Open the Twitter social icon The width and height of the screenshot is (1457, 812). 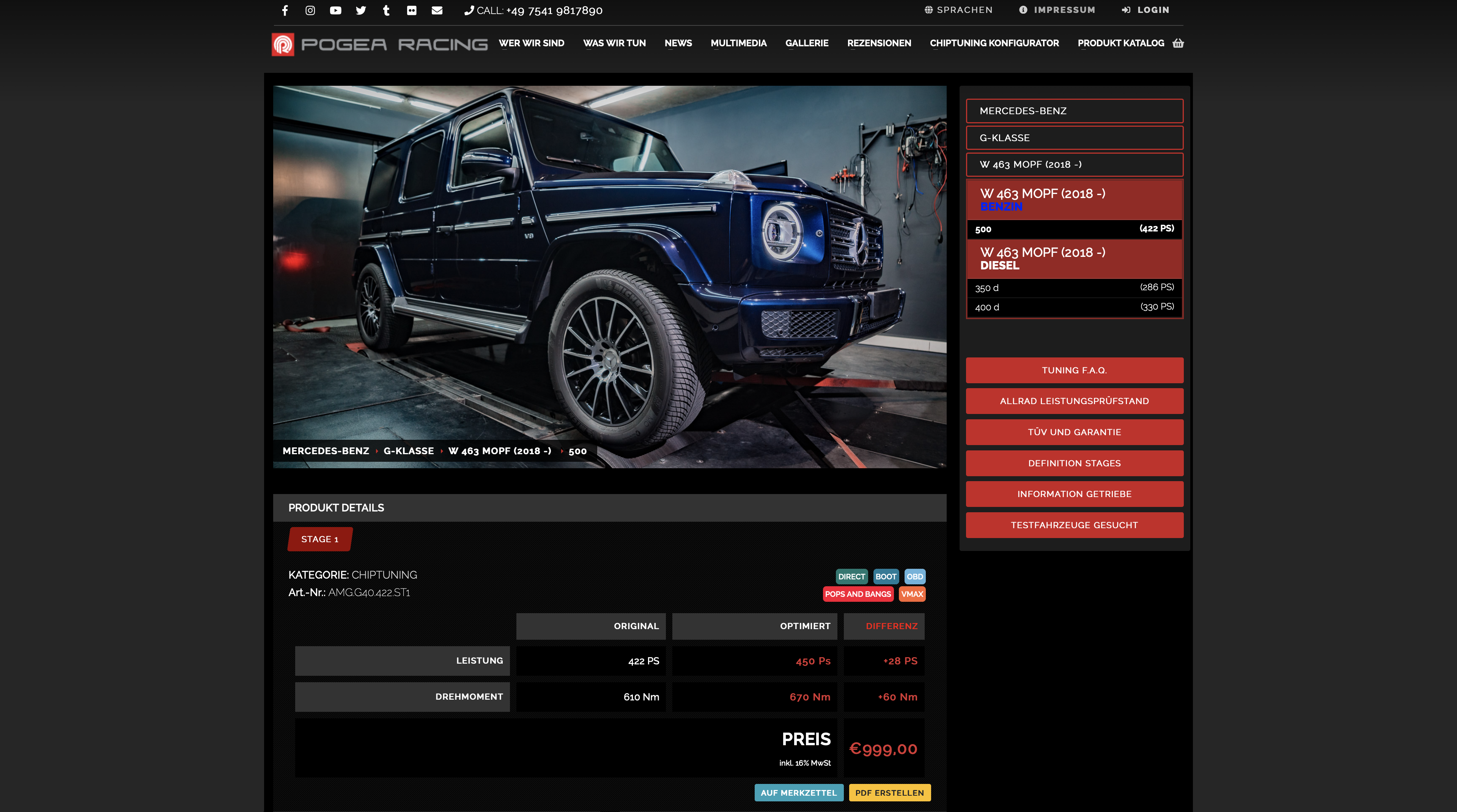point(361,10)
